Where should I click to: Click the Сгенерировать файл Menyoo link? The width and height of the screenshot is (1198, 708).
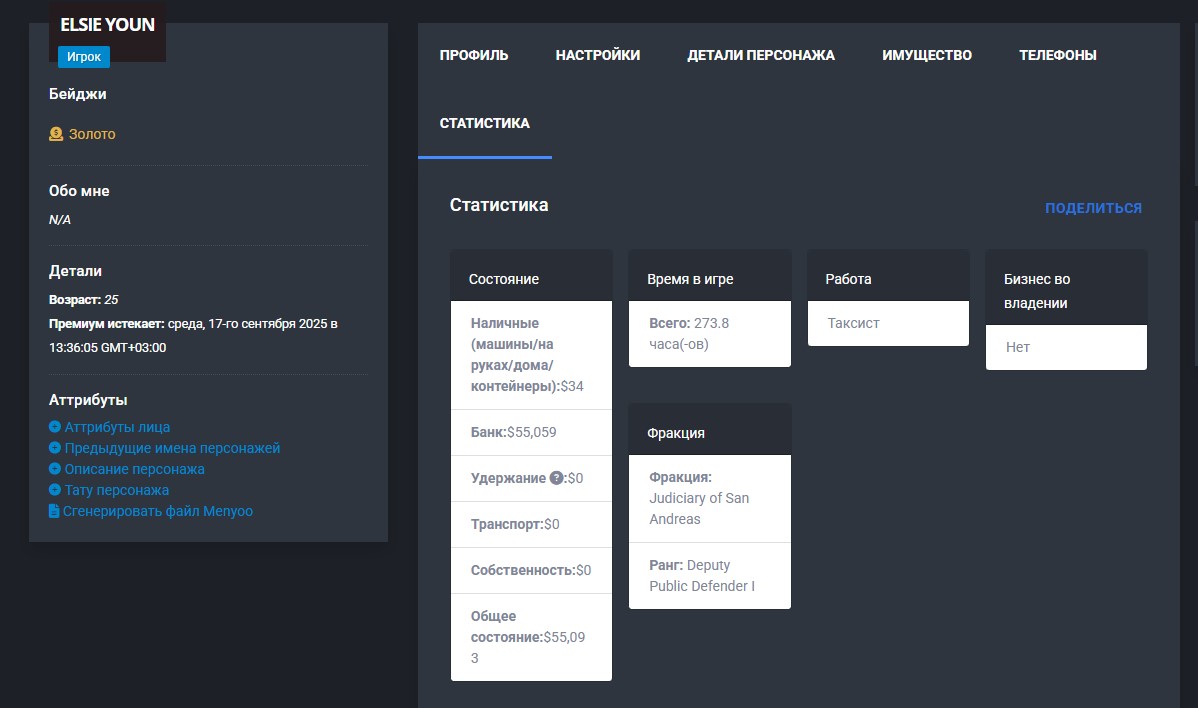157,511
